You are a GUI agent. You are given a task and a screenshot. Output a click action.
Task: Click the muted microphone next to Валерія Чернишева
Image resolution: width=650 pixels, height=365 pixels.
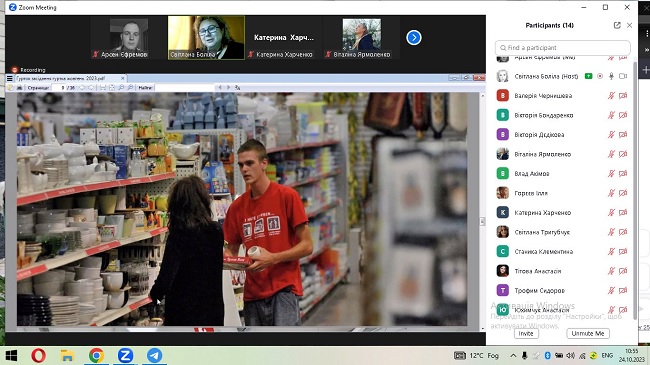(611, 96)
